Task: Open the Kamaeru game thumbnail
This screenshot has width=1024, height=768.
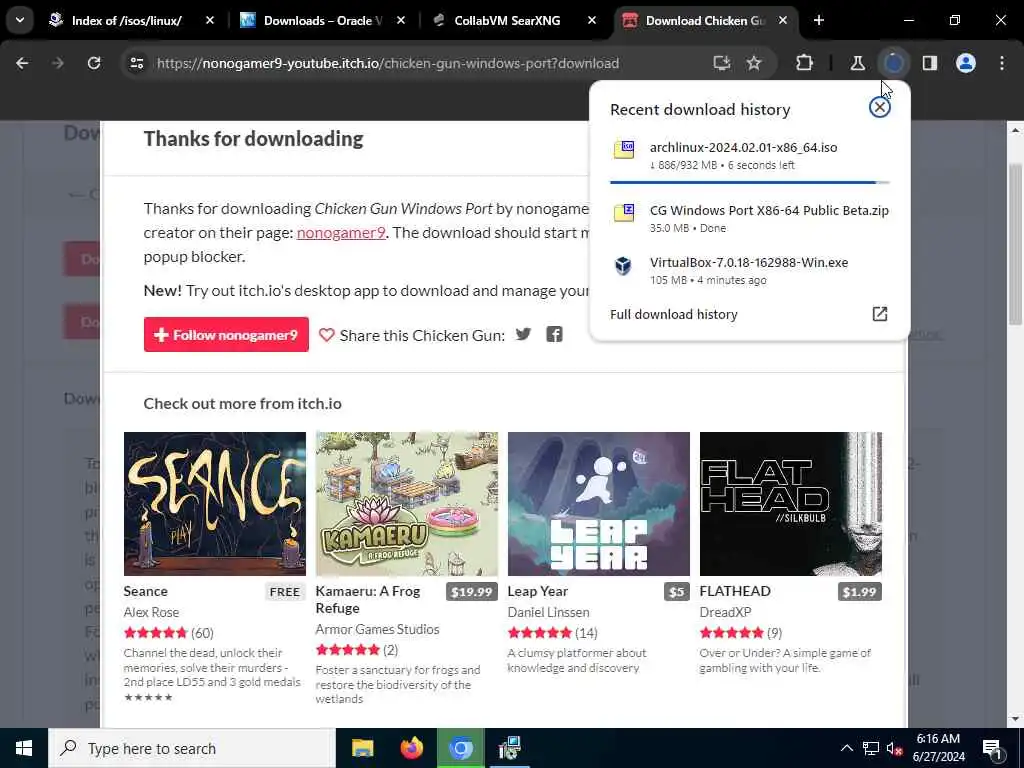Action: (x=407, y=504)
